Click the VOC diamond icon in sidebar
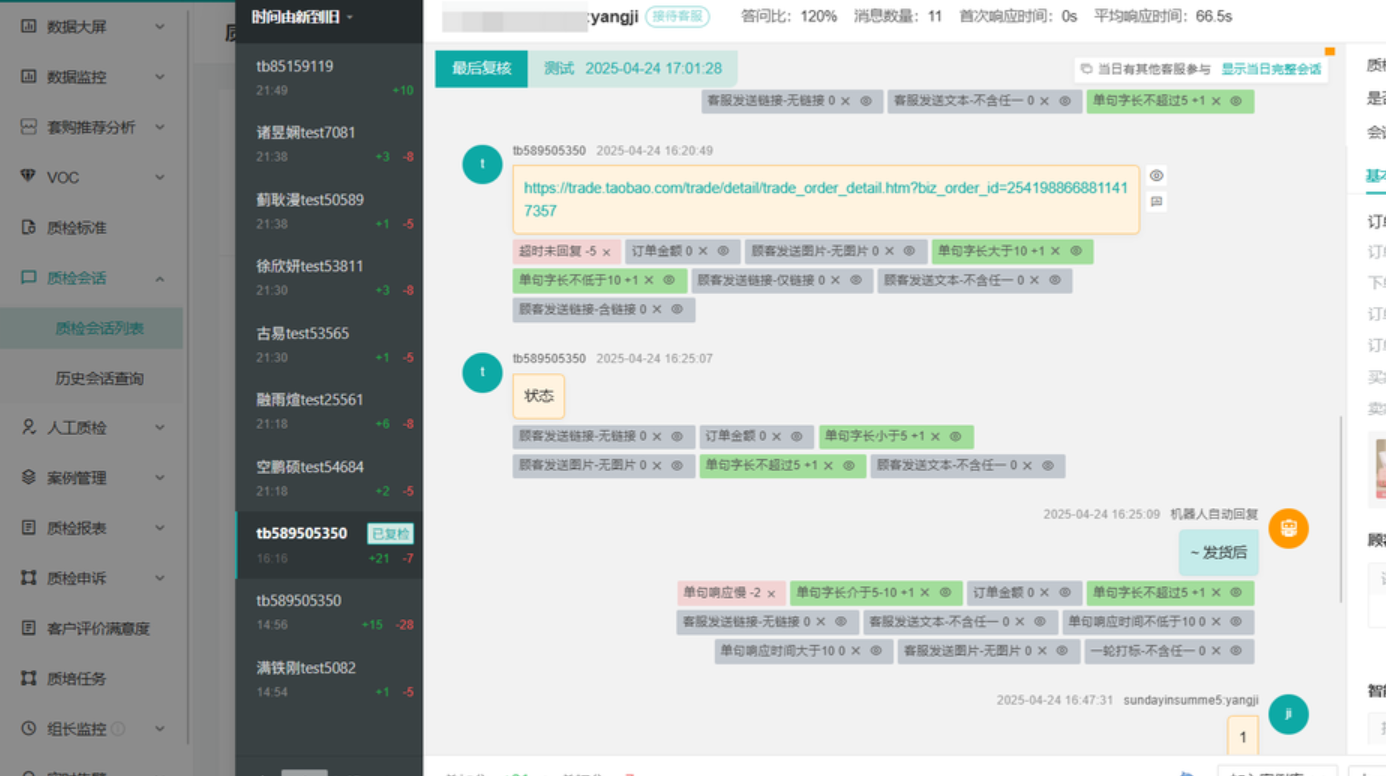This screenshot has width=1386, height=776. (x=28, y=177)
